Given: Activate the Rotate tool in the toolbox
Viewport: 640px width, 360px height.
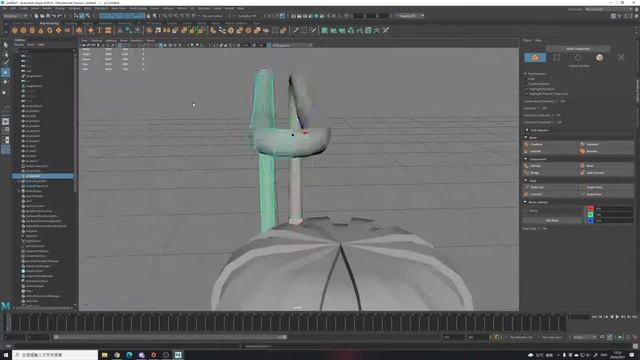Looking at the screenshot, I should (5, 82).
